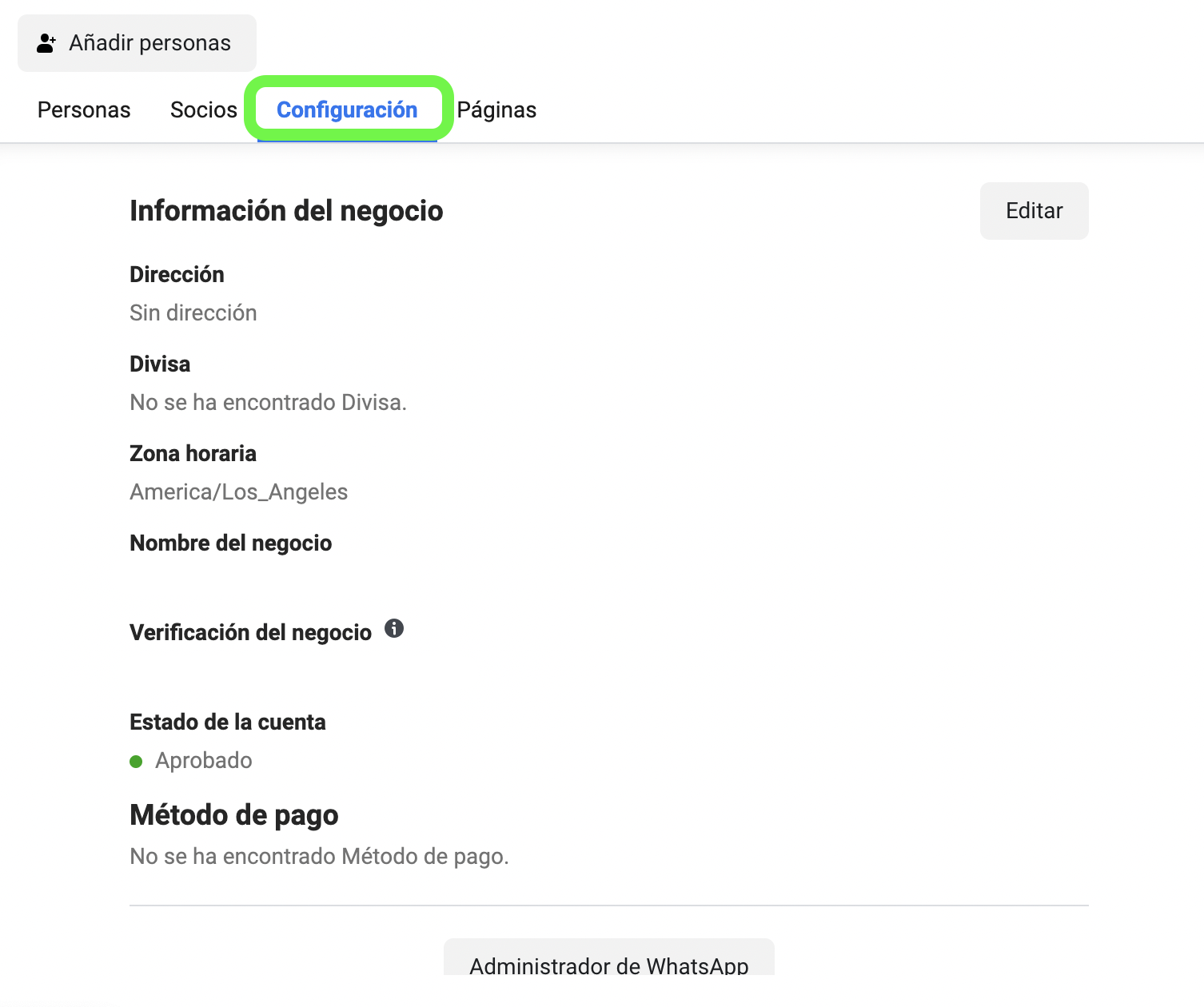
Task: Click the 'Método de pago' heading
Action: click(x=234, y=815)
